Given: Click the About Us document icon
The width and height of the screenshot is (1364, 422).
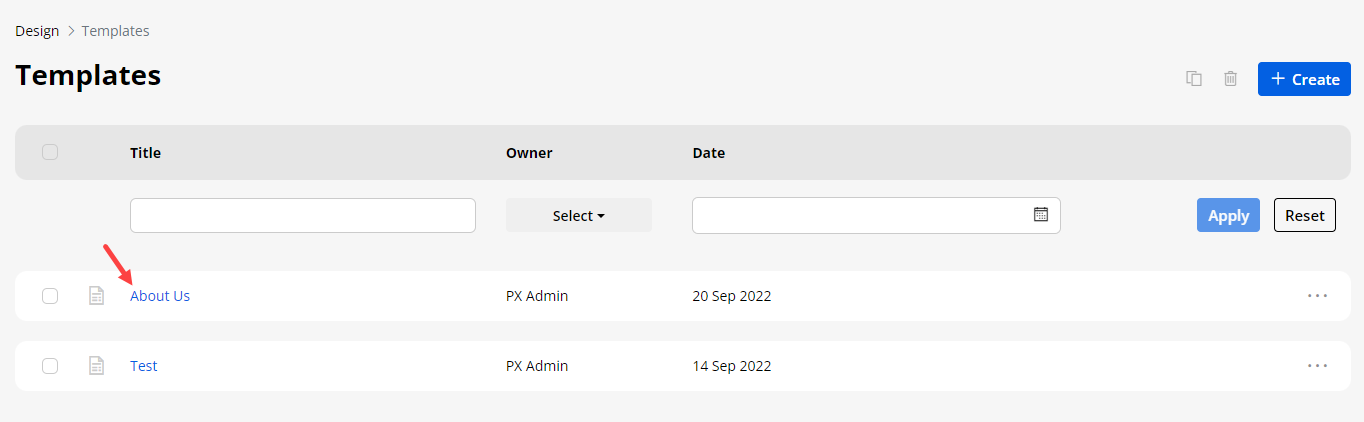Looking at the screenshot, I should 96,296.
